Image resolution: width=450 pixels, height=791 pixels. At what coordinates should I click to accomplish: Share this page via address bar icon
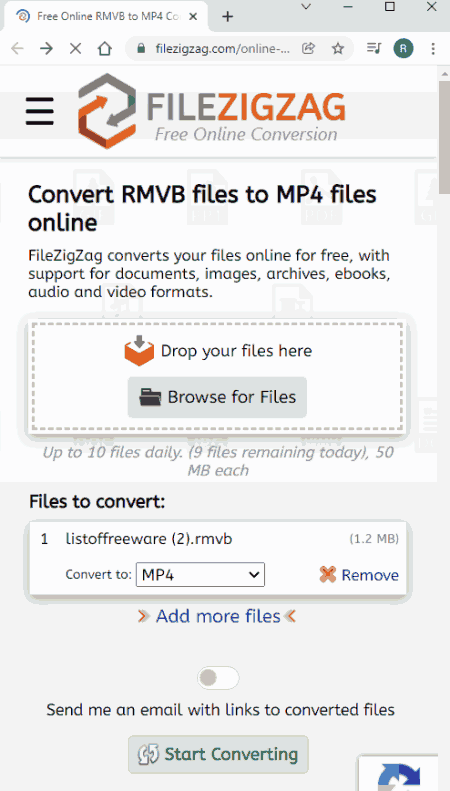point(308,48)
